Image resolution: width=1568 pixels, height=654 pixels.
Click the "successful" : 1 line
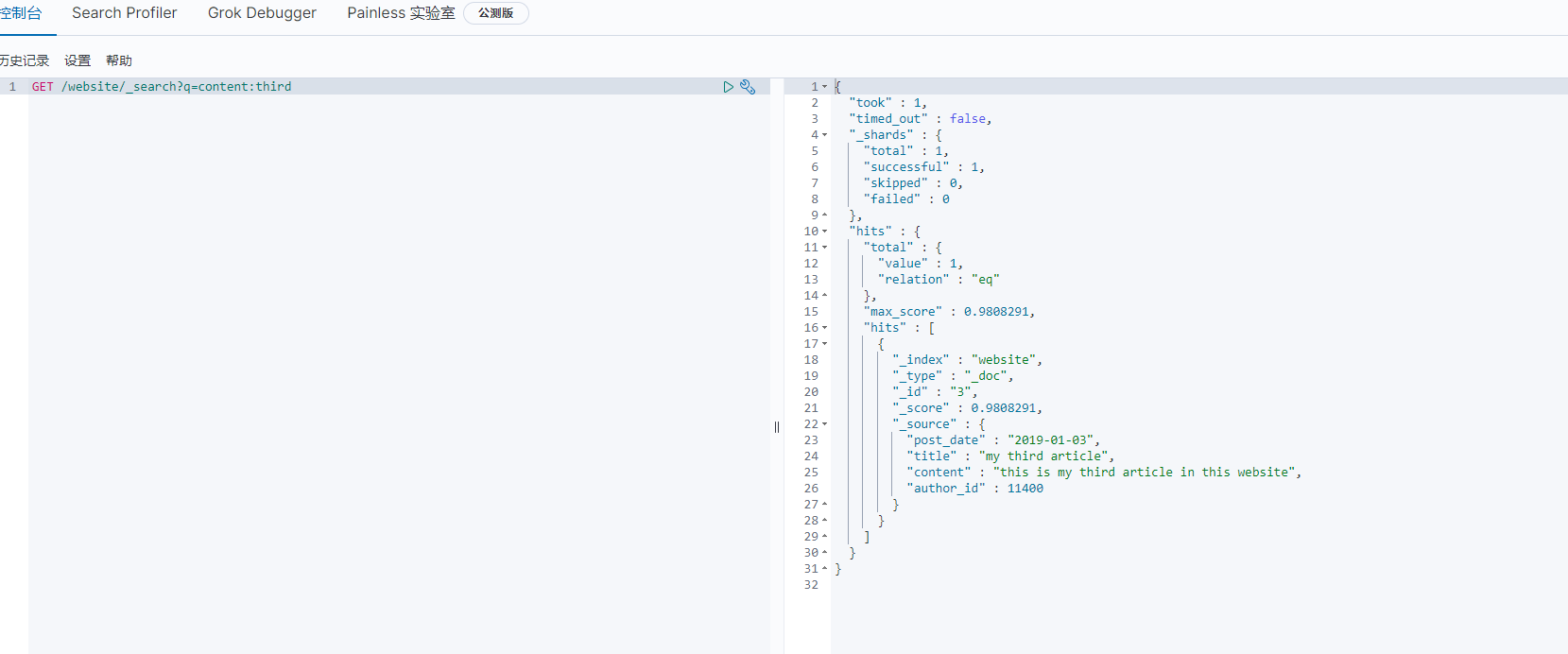click(923, 167)
